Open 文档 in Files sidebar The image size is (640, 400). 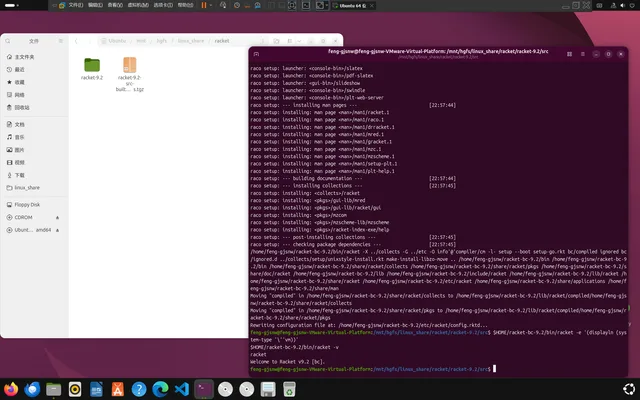click(34, 124)
